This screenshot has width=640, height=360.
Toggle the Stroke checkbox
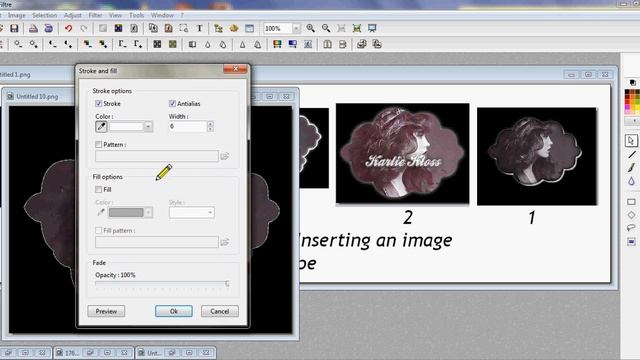point(98,104)
